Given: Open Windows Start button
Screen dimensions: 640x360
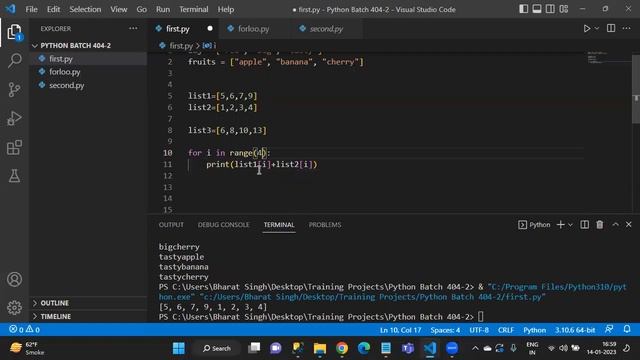Looking at the screenshot, I should click(178, 348).
